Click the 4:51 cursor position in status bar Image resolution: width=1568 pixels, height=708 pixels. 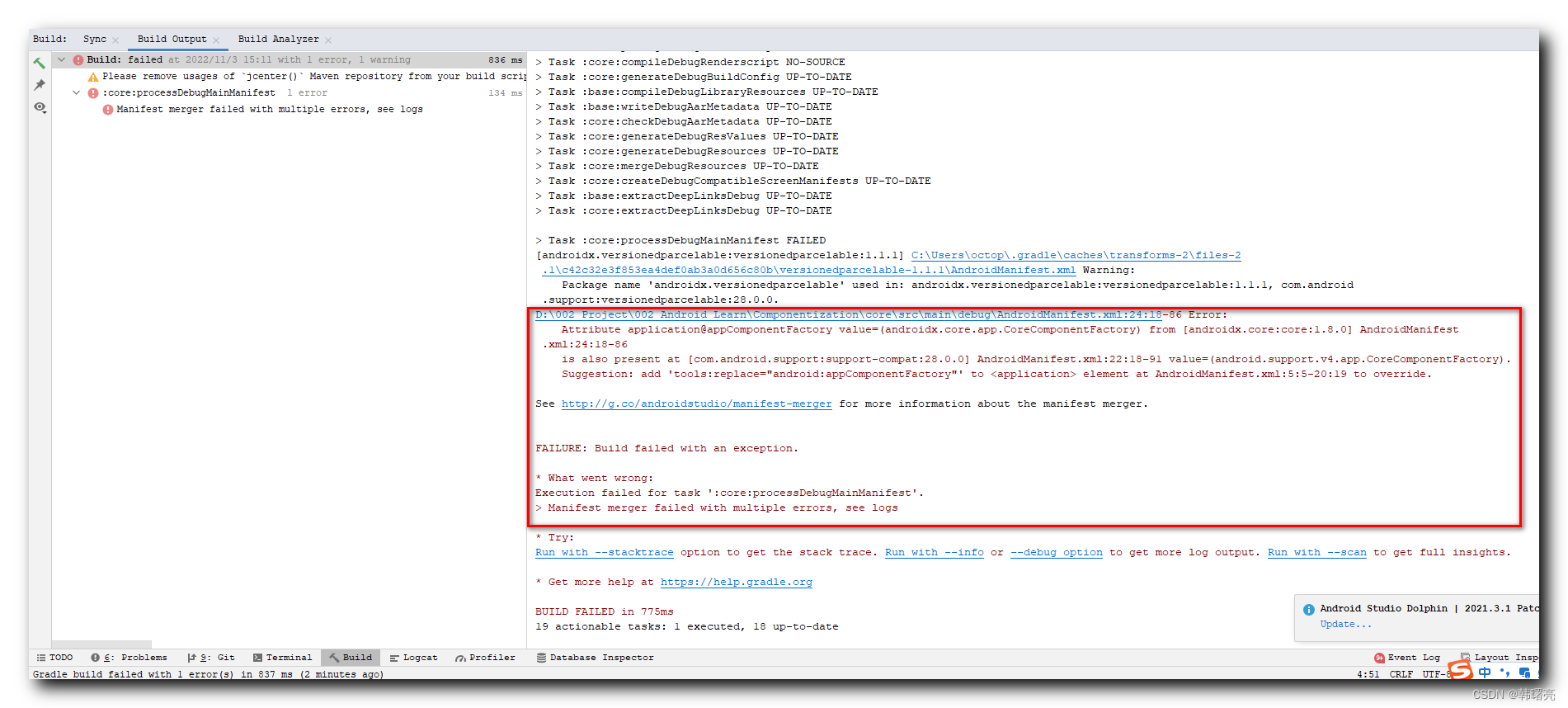[x=1368, y=674]
